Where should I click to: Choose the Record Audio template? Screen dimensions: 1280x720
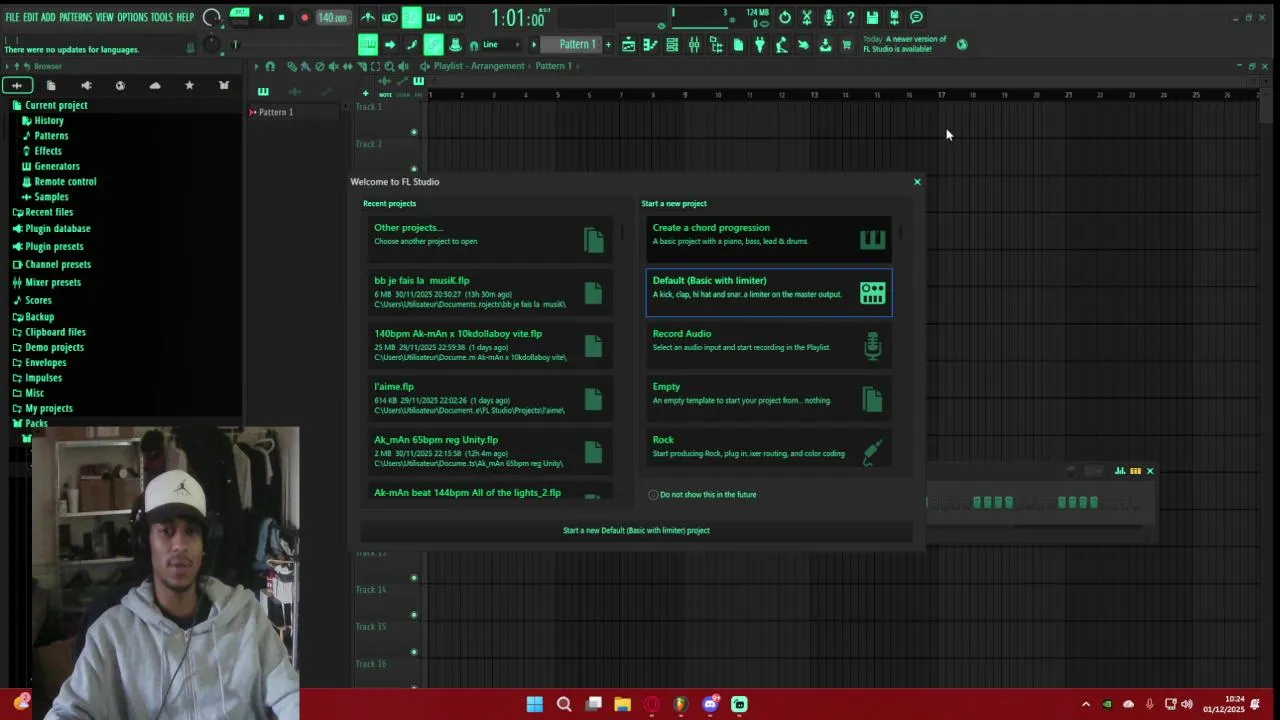coord(768,345)
